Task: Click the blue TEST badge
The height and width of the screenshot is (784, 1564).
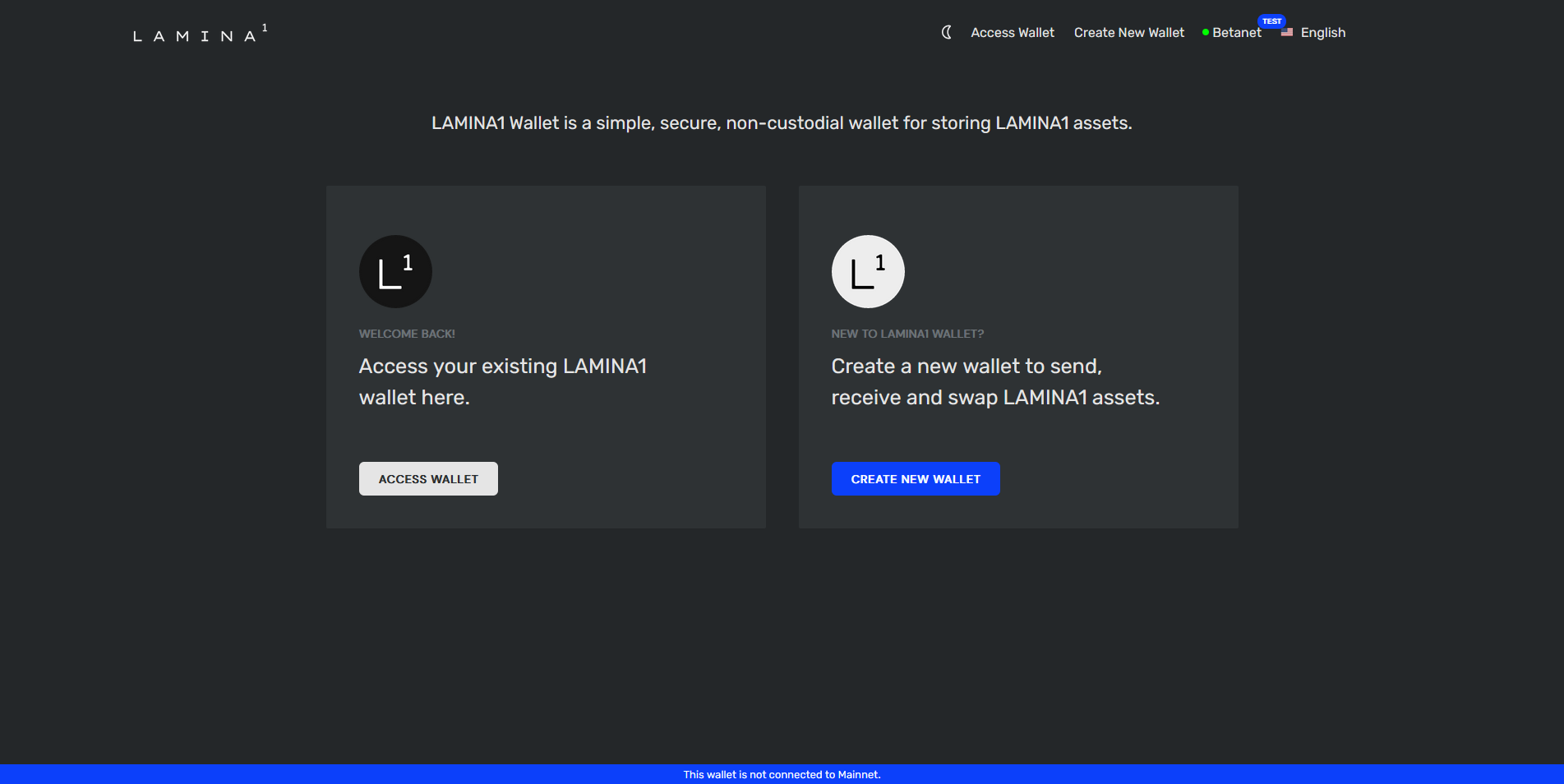Action: click(x=1271, y=21)
